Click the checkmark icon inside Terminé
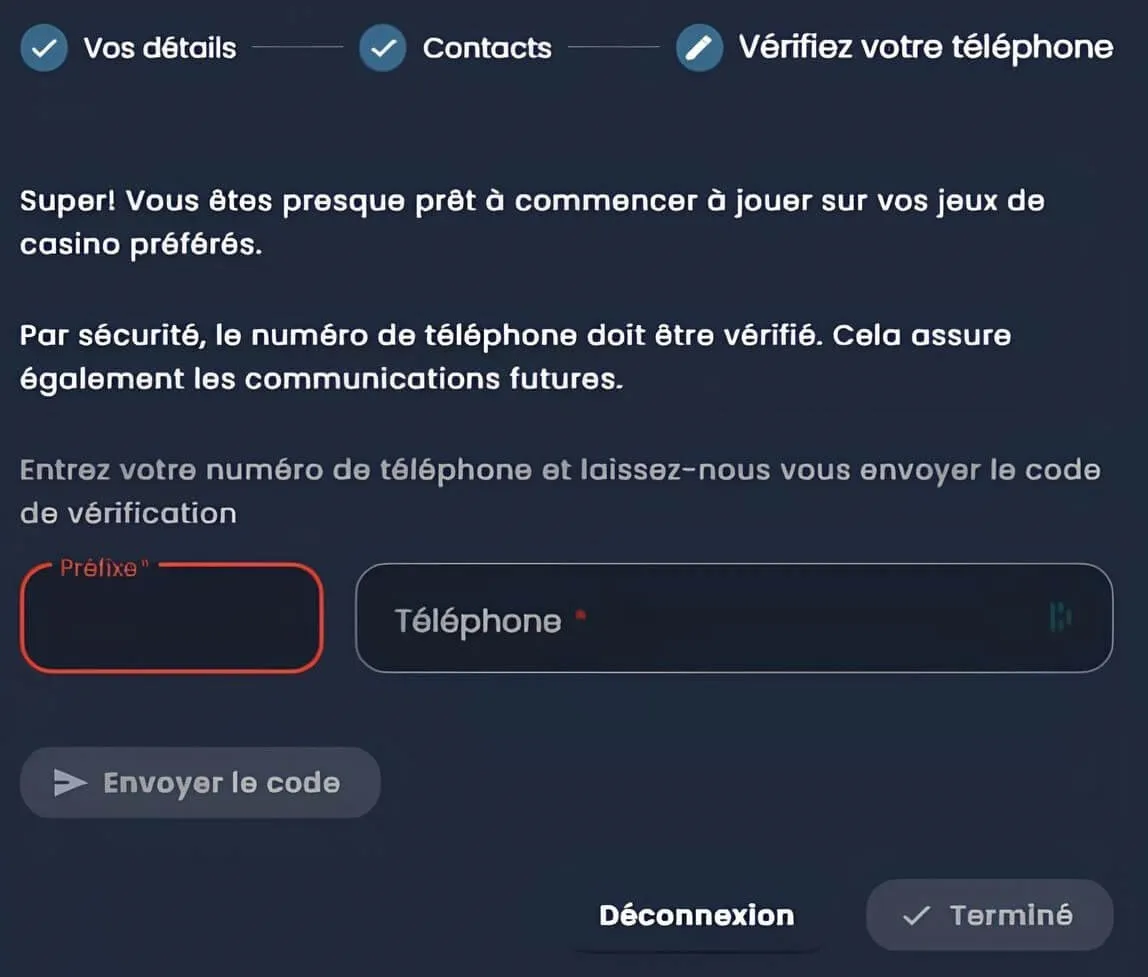Image resolution: width=1148 pixels, height=977 pixels. click(x=916, y=915)
